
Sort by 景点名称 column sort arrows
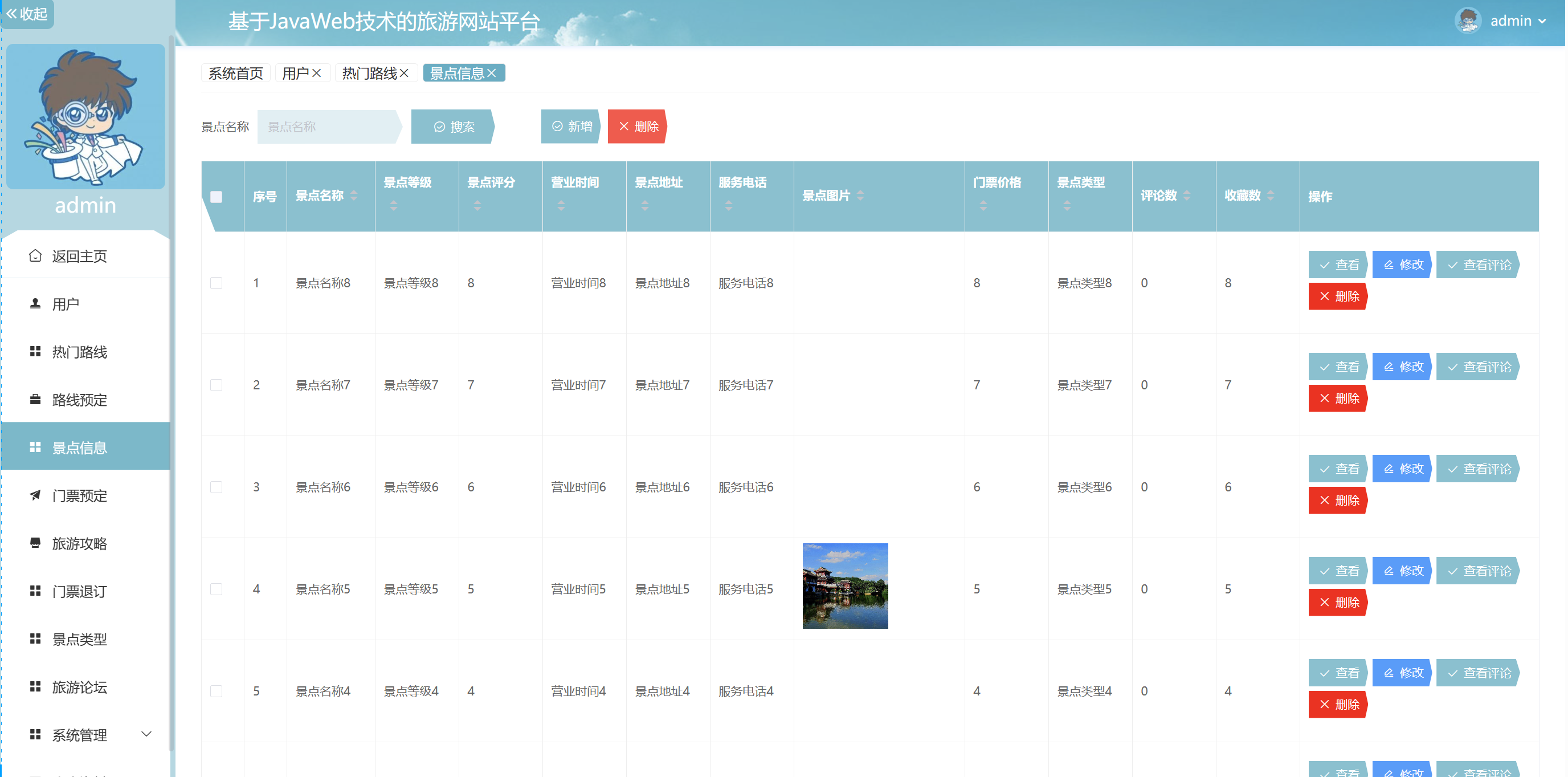[x=354, y=196]
